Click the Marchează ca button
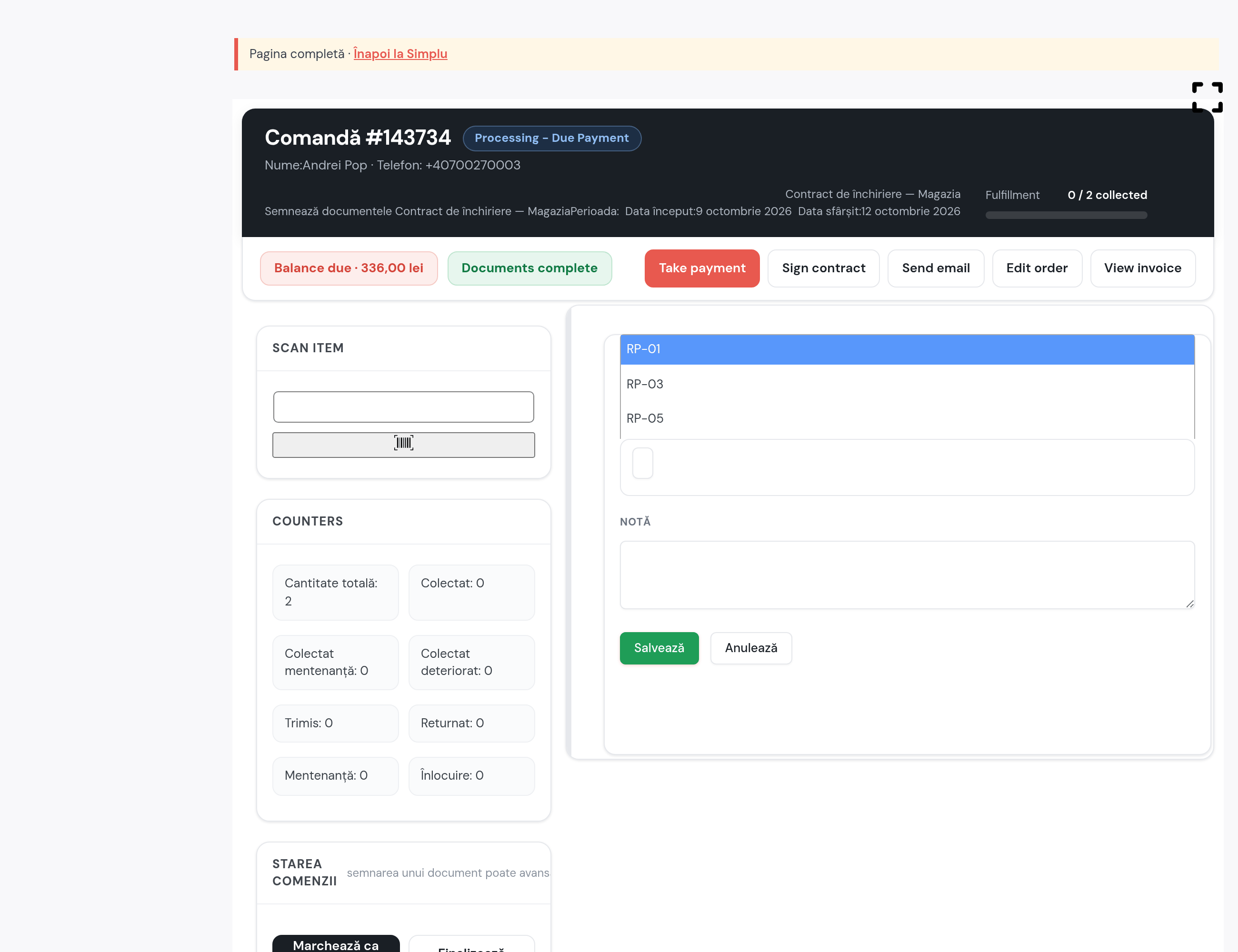Viewport: 1238px width, 952px height. click(336, 943)
